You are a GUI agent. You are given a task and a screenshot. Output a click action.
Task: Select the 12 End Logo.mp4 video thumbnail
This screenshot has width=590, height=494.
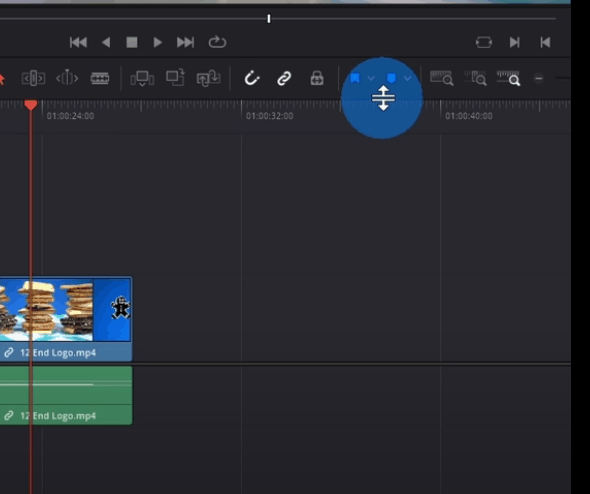(x=65, y=310)
